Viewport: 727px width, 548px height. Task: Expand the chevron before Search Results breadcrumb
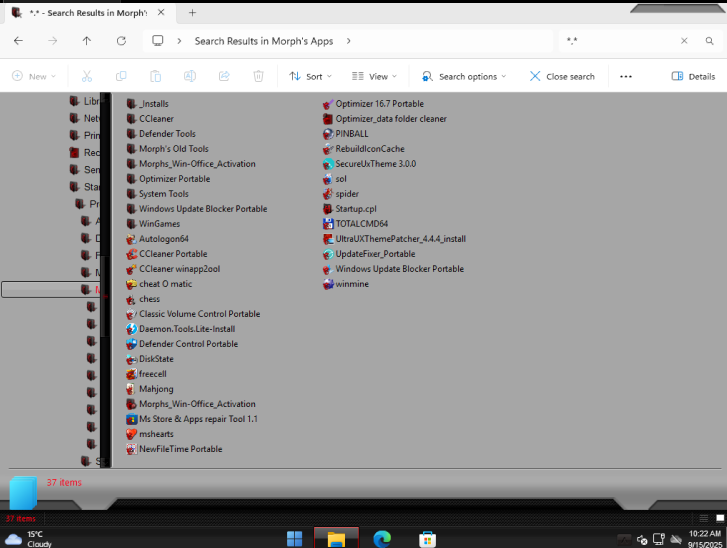179,41
